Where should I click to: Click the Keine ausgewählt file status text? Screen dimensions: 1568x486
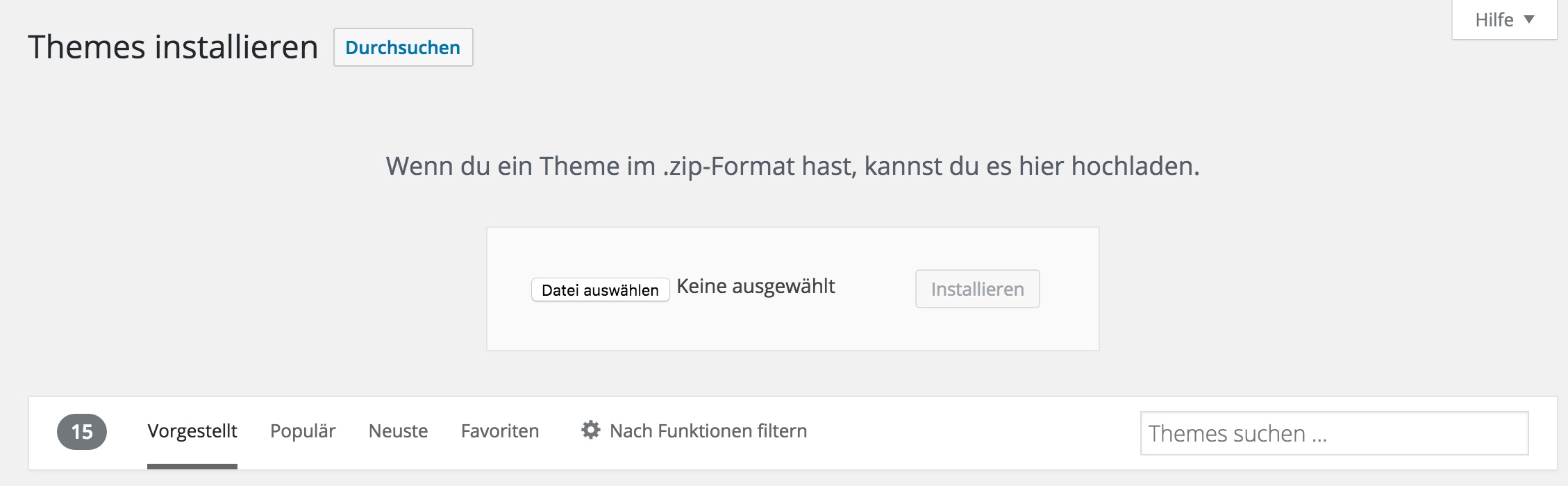point(756,286)
